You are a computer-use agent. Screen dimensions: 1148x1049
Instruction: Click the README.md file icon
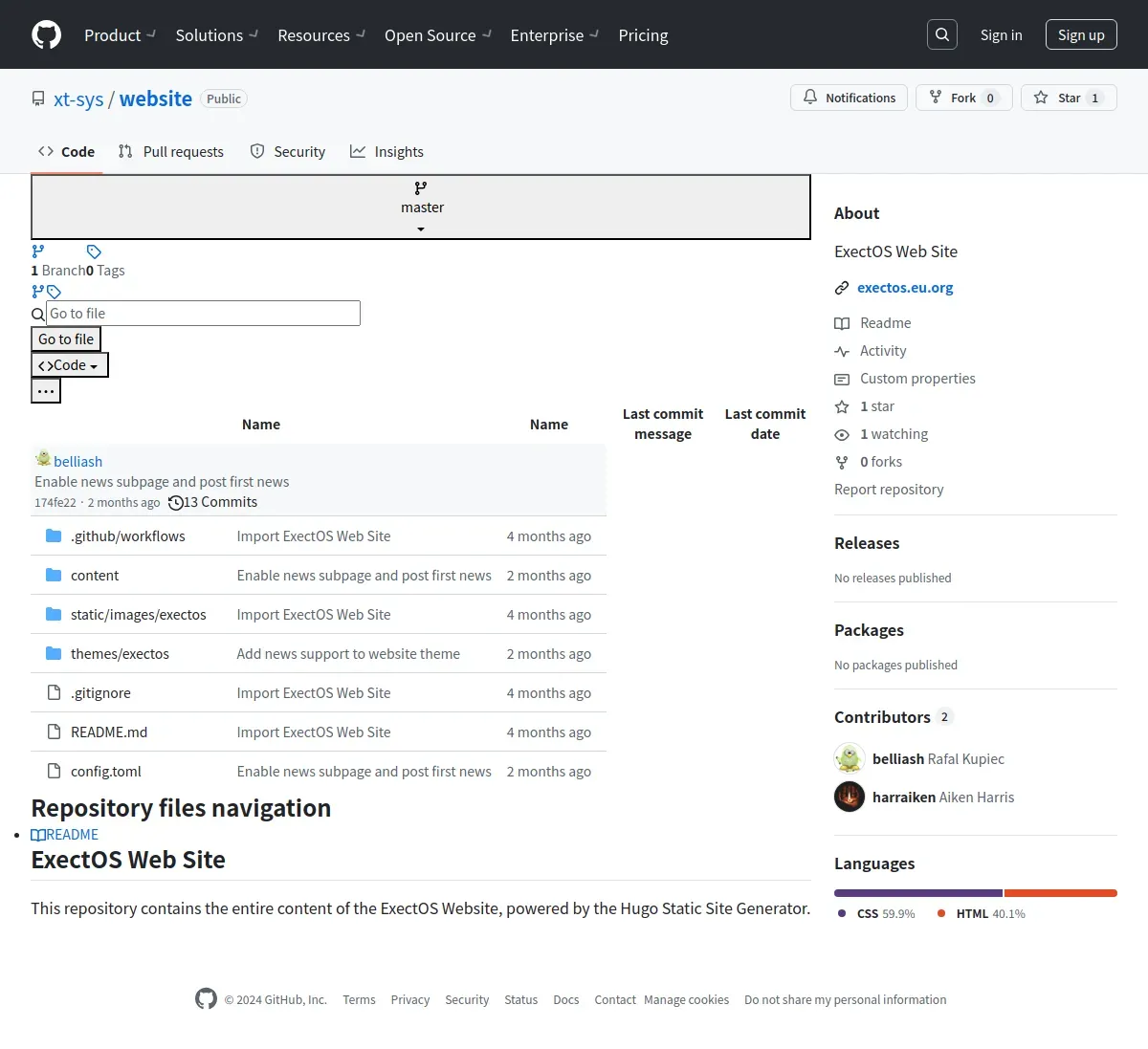[x=55, y=732]
